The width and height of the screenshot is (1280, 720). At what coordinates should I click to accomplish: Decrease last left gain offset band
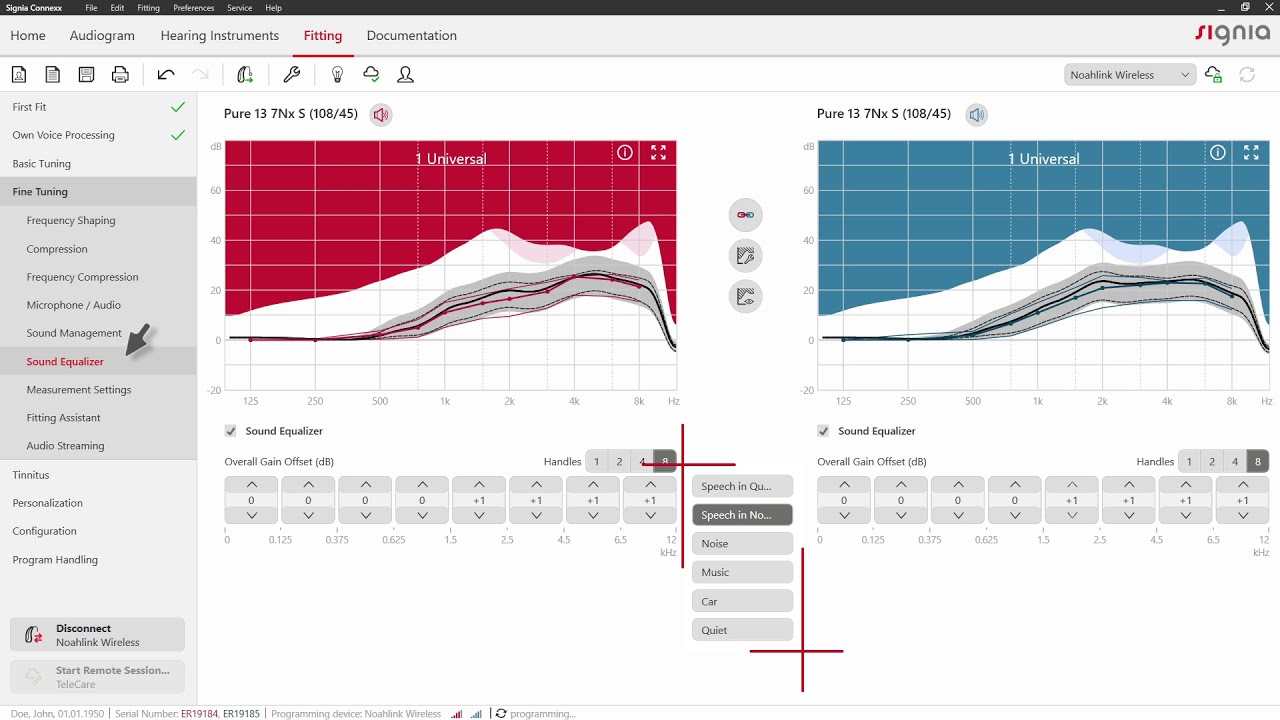[650, 516]
